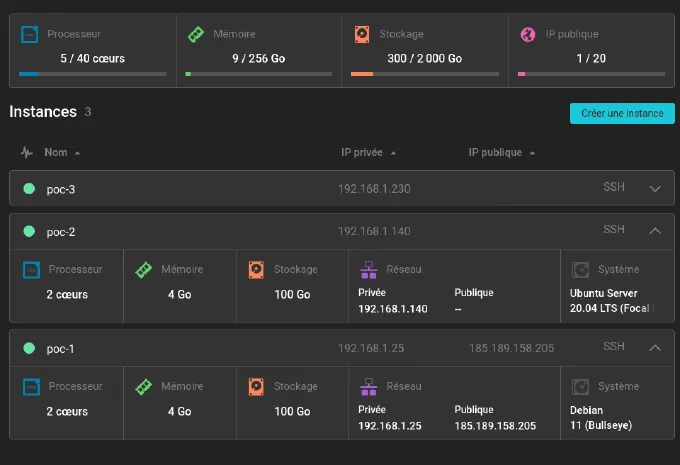Collapse the poc-1 instance details
680x465 pixels.
coord(655,347)
